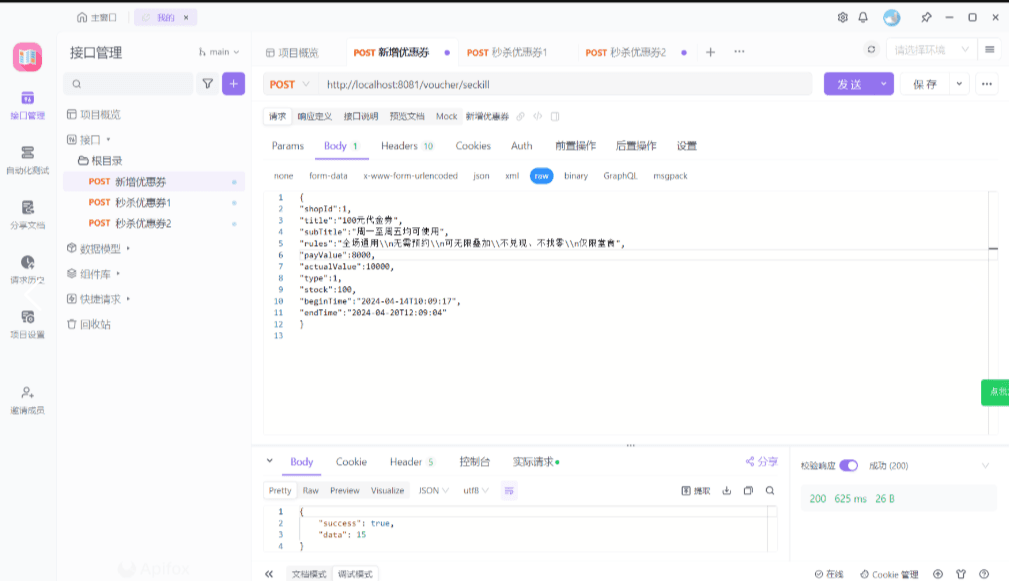Search the response body with magnifier icon
The image size is (1009, 581).
pos(770,491)
